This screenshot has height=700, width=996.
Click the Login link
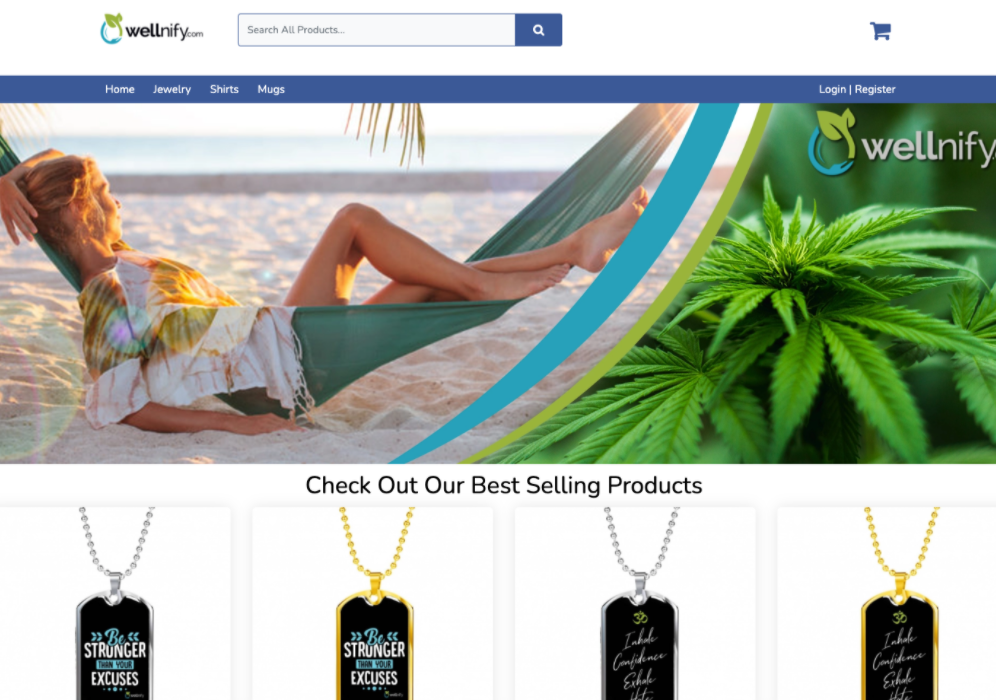832,90
